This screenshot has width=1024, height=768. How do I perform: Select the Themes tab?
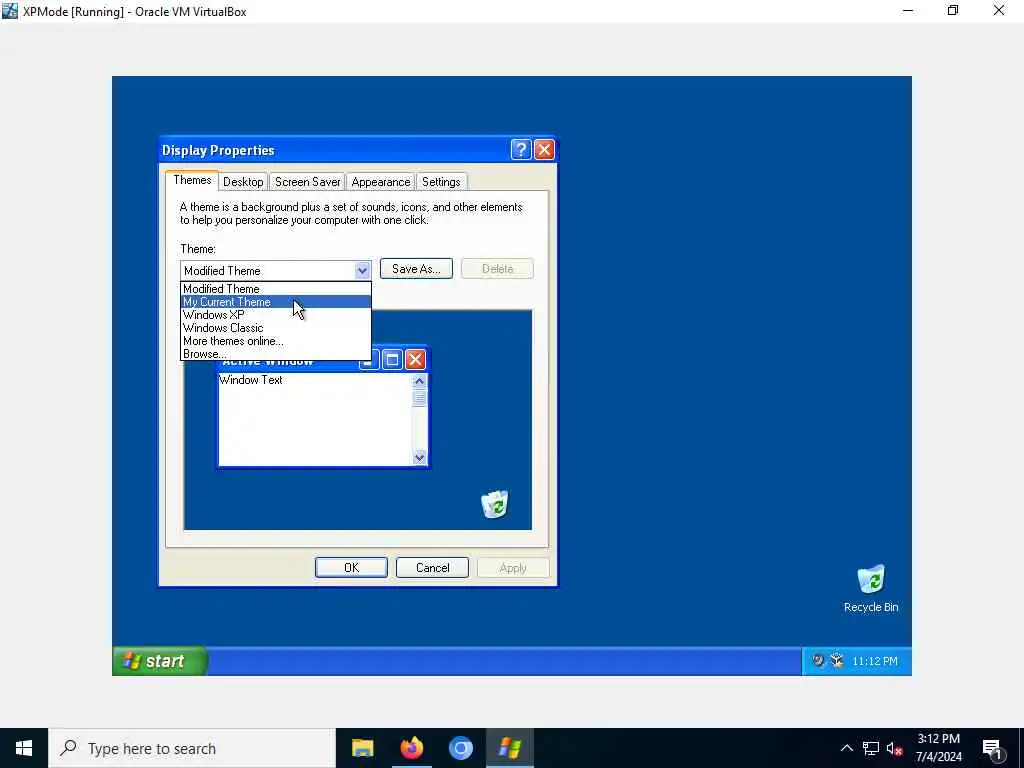[x=192, y=180]
